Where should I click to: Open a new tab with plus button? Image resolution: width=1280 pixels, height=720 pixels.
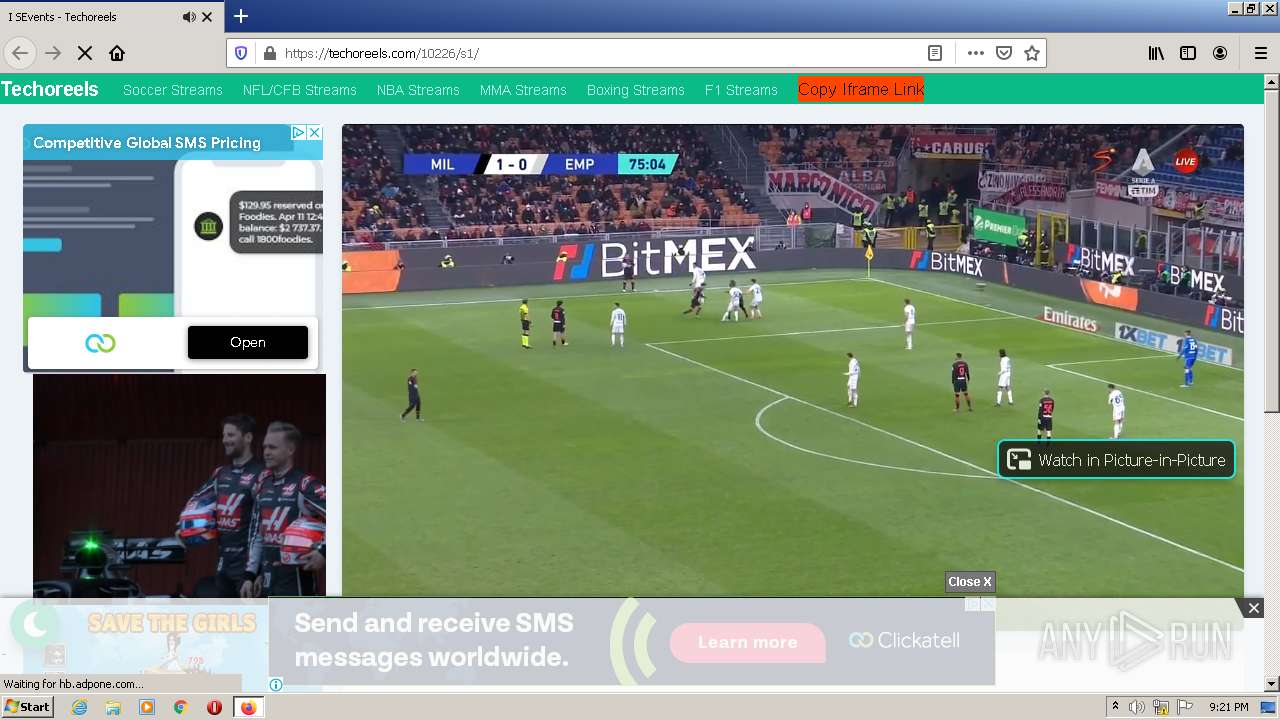(241, 16)
